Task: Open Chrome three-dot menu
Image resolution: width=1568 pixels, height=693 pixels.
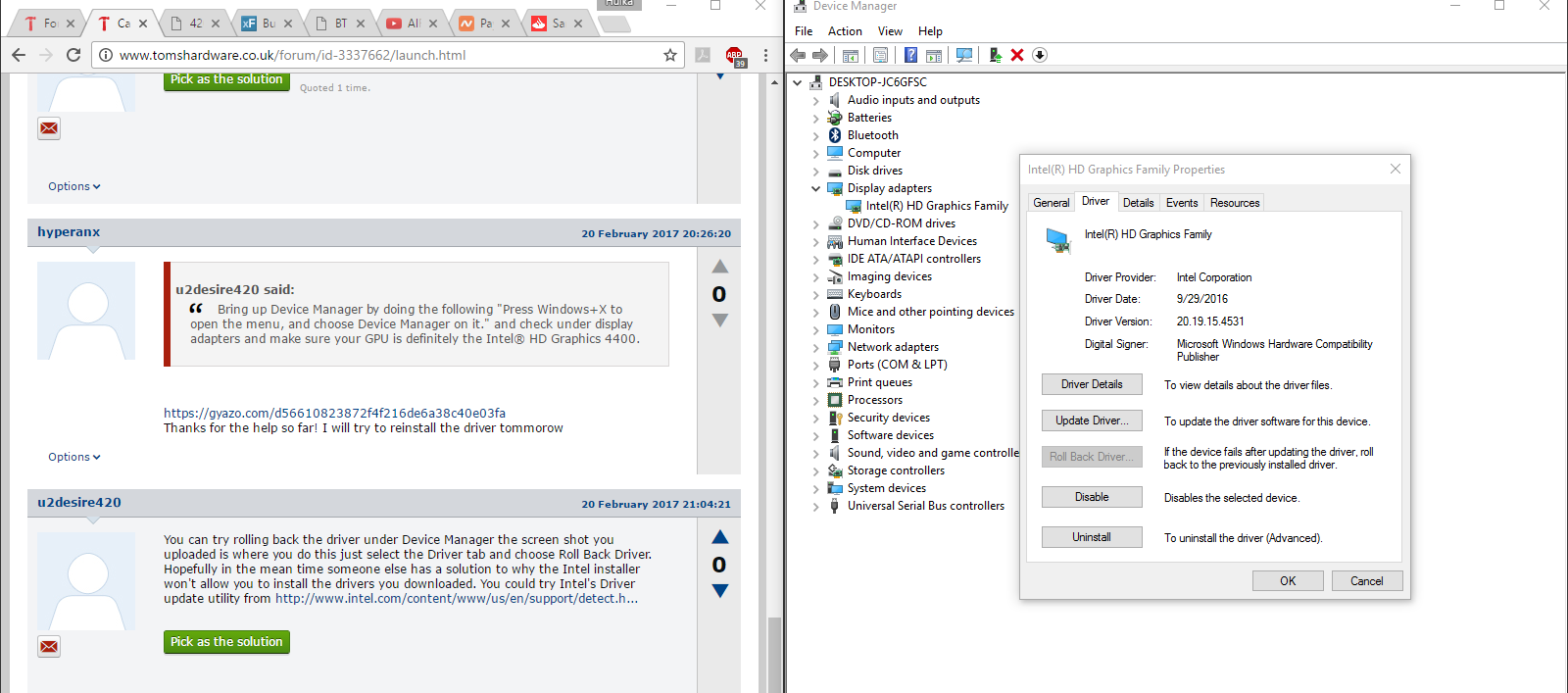Action: (766, 55)
